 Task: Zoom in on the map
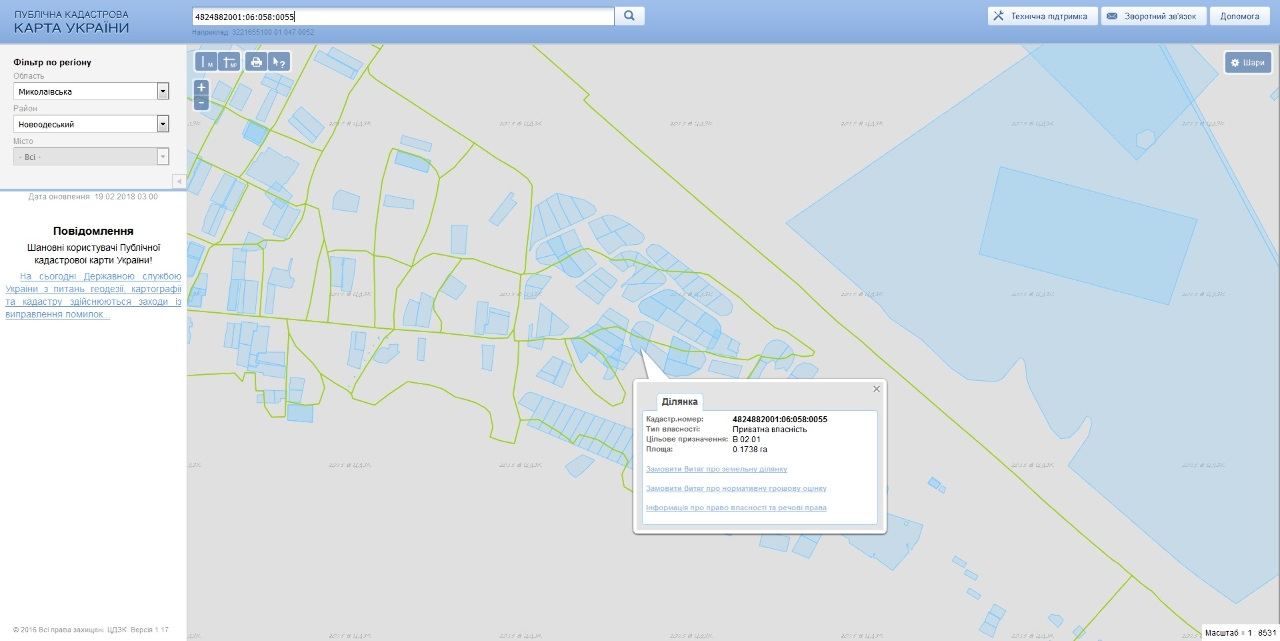click(x=201, y=87)
